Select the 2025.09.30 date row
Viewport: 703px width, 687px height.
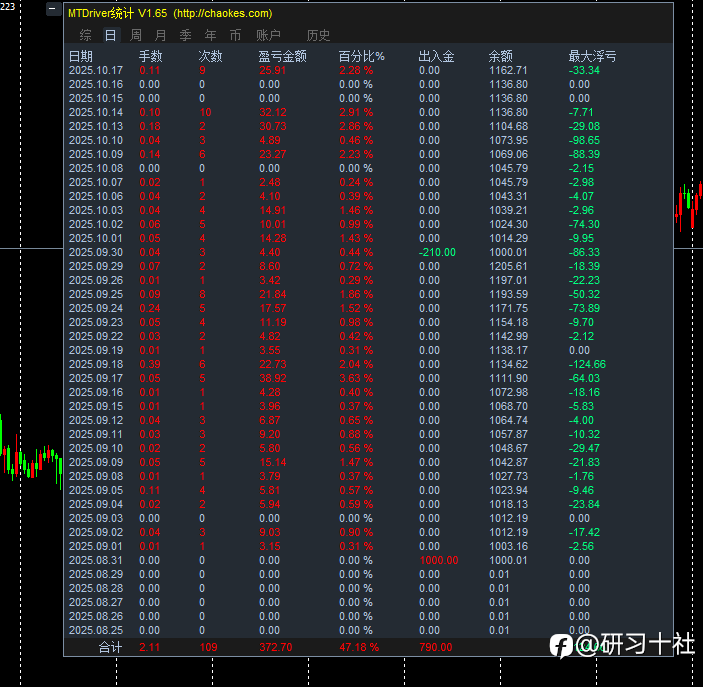[96, 252]
